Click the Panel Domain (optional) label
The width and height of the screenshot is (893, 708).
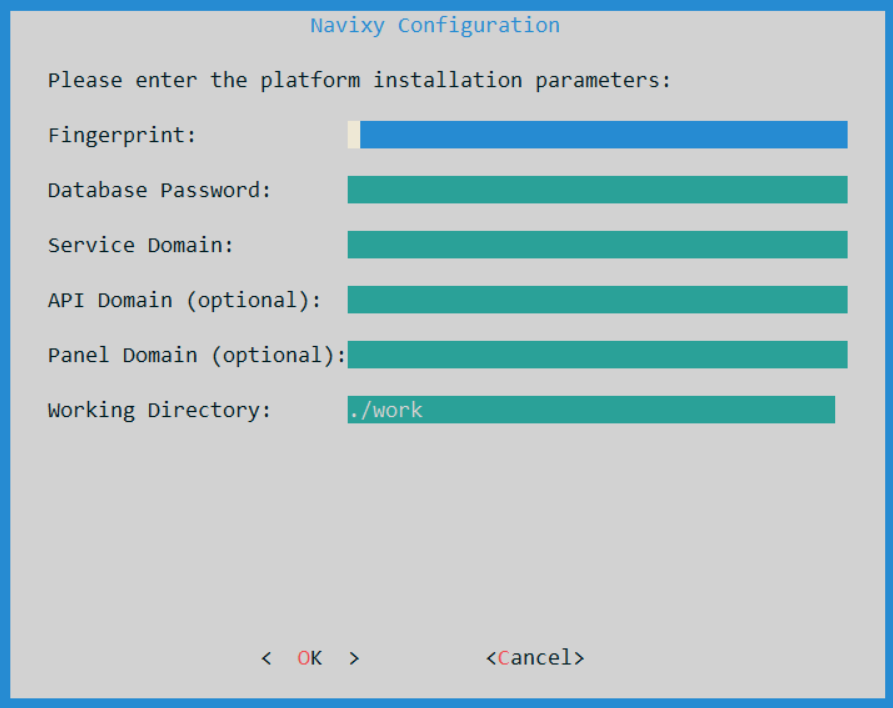[197, 355]
